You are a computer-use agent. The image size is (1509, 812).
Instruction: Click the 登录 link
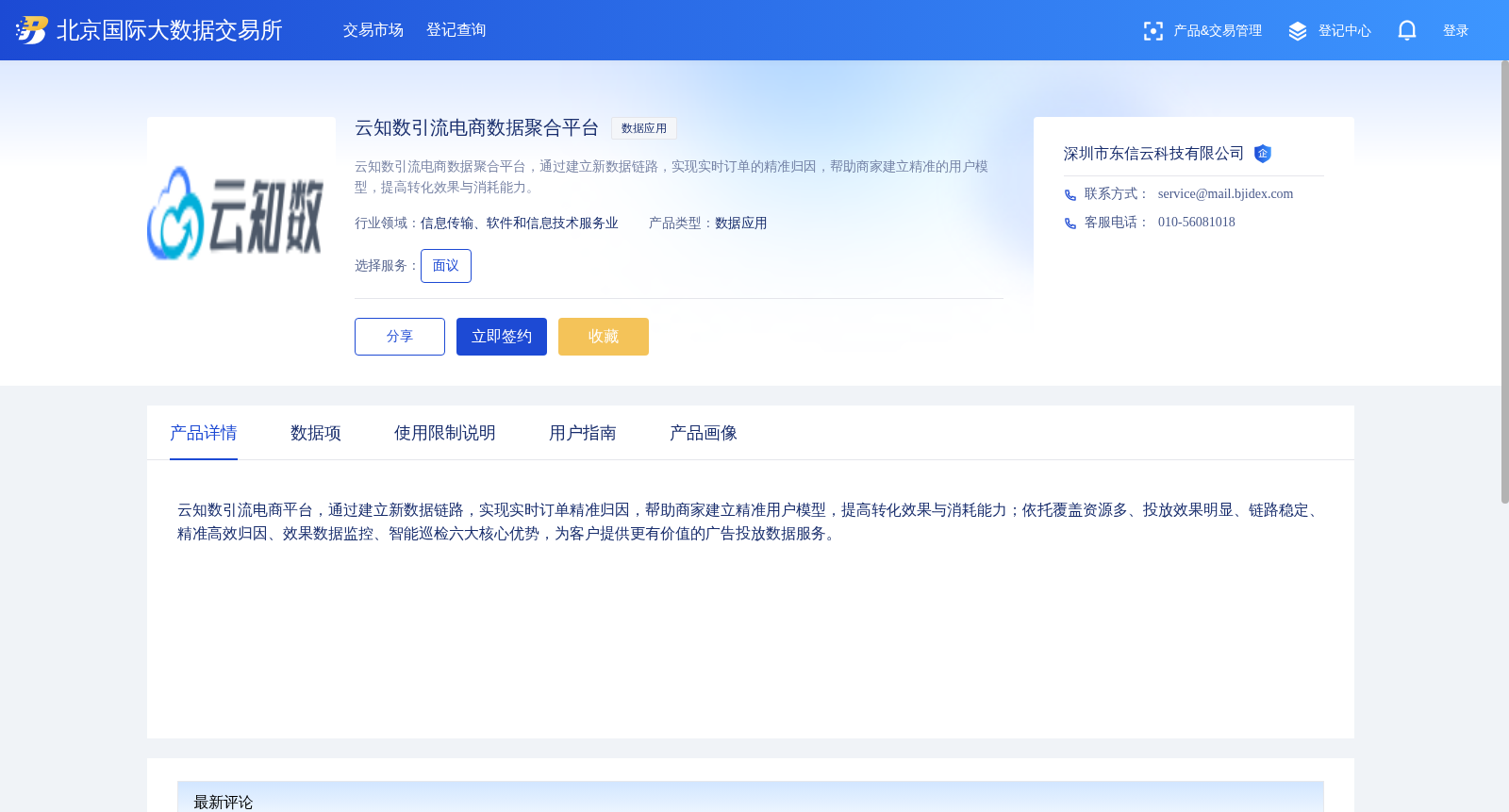(x=1456, y=31)
